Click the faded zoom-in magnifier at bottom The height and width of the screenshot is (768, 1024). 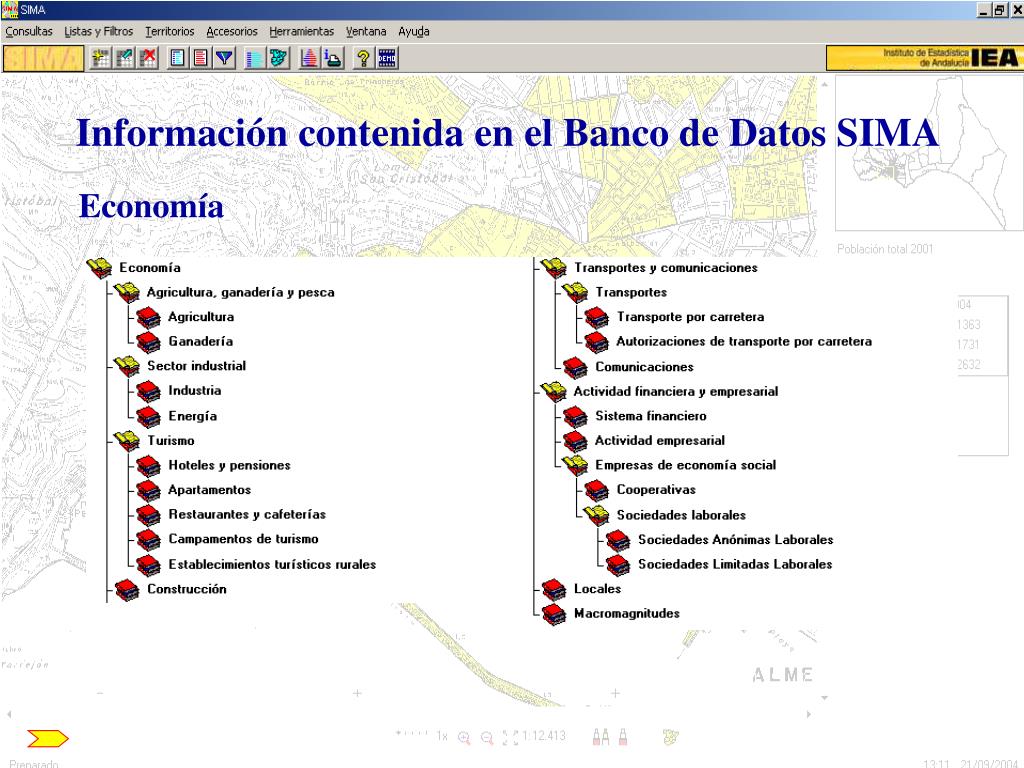pos(464,737)
